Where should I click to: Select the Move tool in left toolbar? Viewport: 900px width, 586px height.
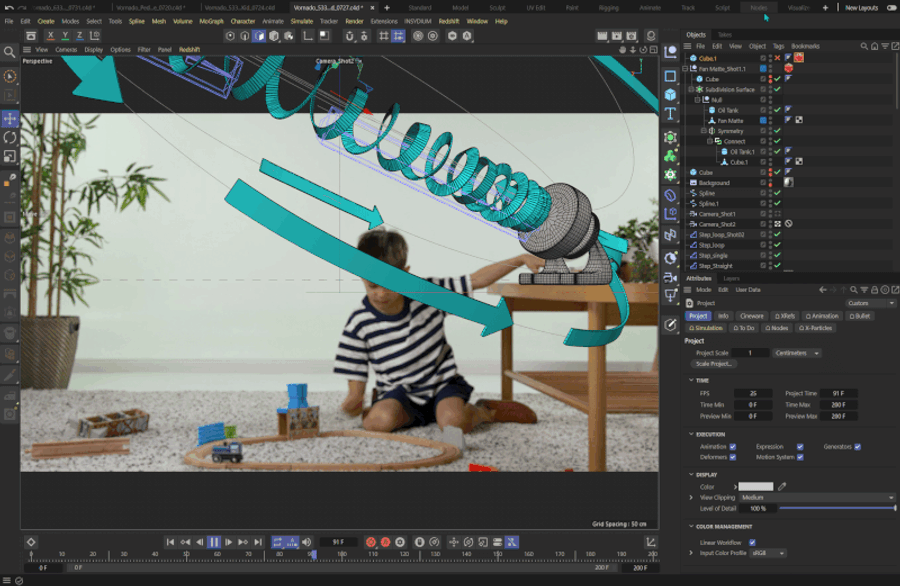[x=10, y=119]
